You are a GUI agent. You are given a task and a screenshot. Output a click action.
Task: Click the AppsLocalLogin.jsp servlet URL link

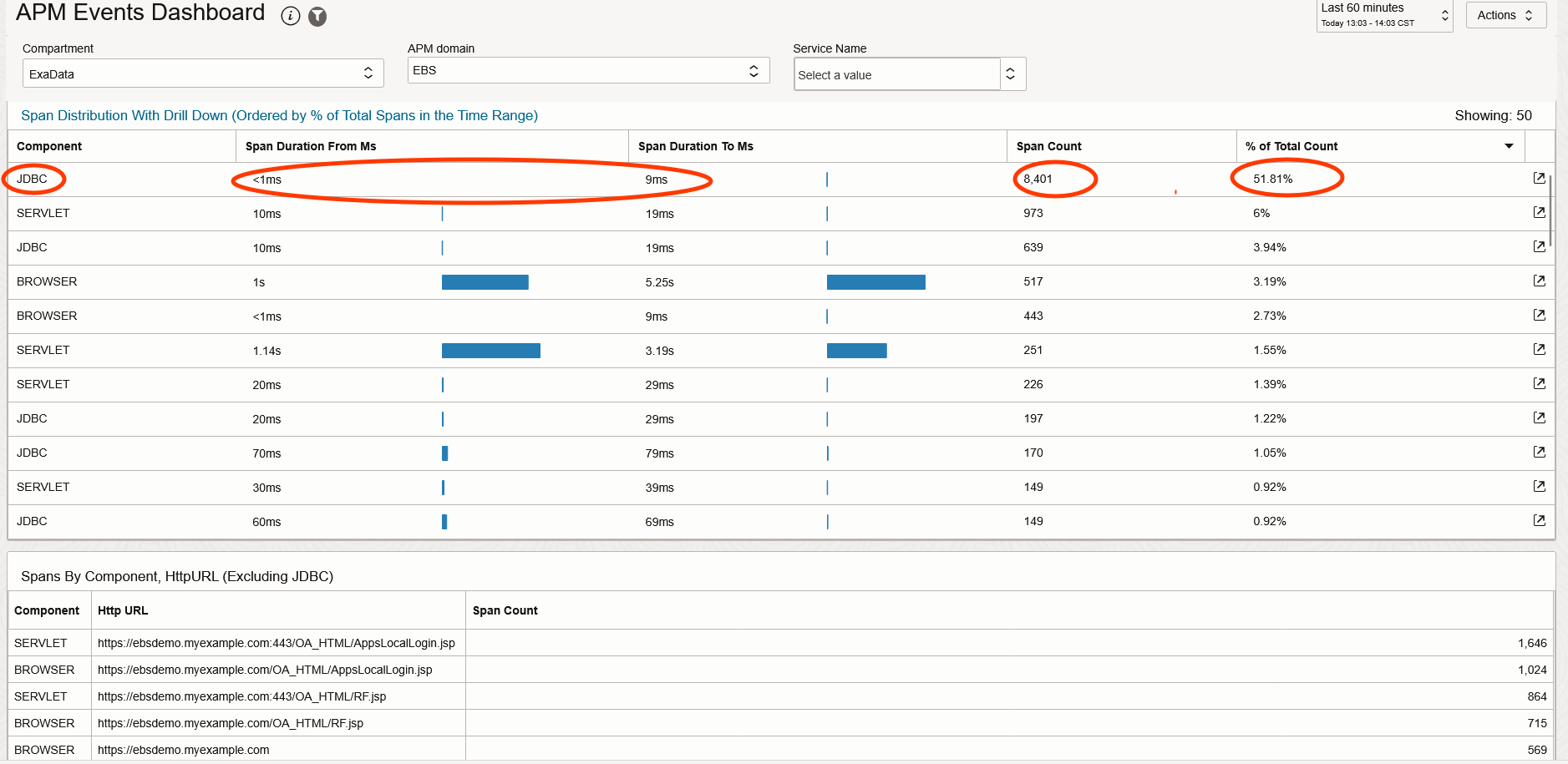pos(276,643)
